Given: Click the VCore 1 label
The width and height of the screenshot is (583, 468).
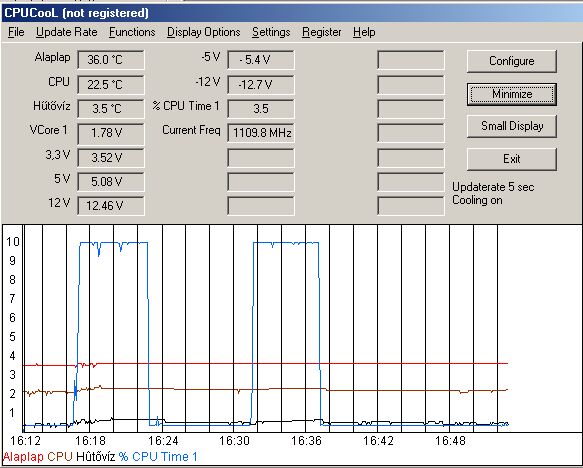Looking at the screenshot, I should [x=49, y=130].
